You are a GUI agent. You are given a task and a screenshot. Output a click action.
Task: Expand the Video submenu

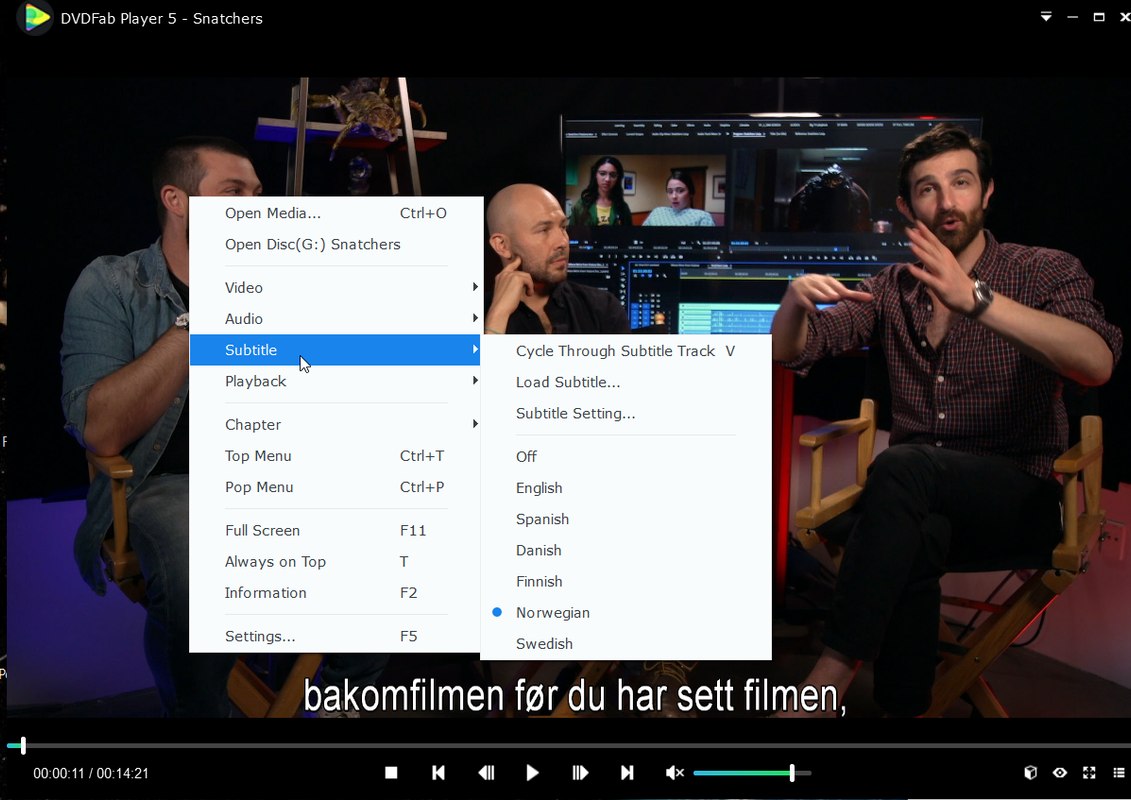point(335,288)
